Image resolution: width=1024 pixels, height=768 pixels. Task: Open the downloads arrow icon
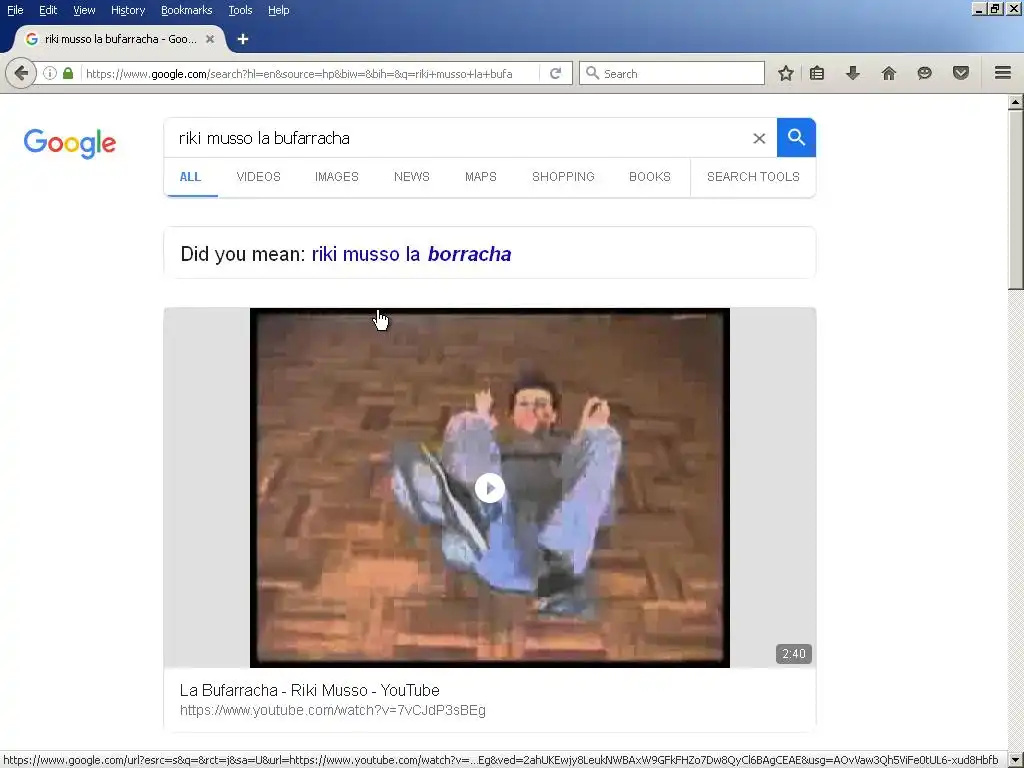tap(853, 73)
